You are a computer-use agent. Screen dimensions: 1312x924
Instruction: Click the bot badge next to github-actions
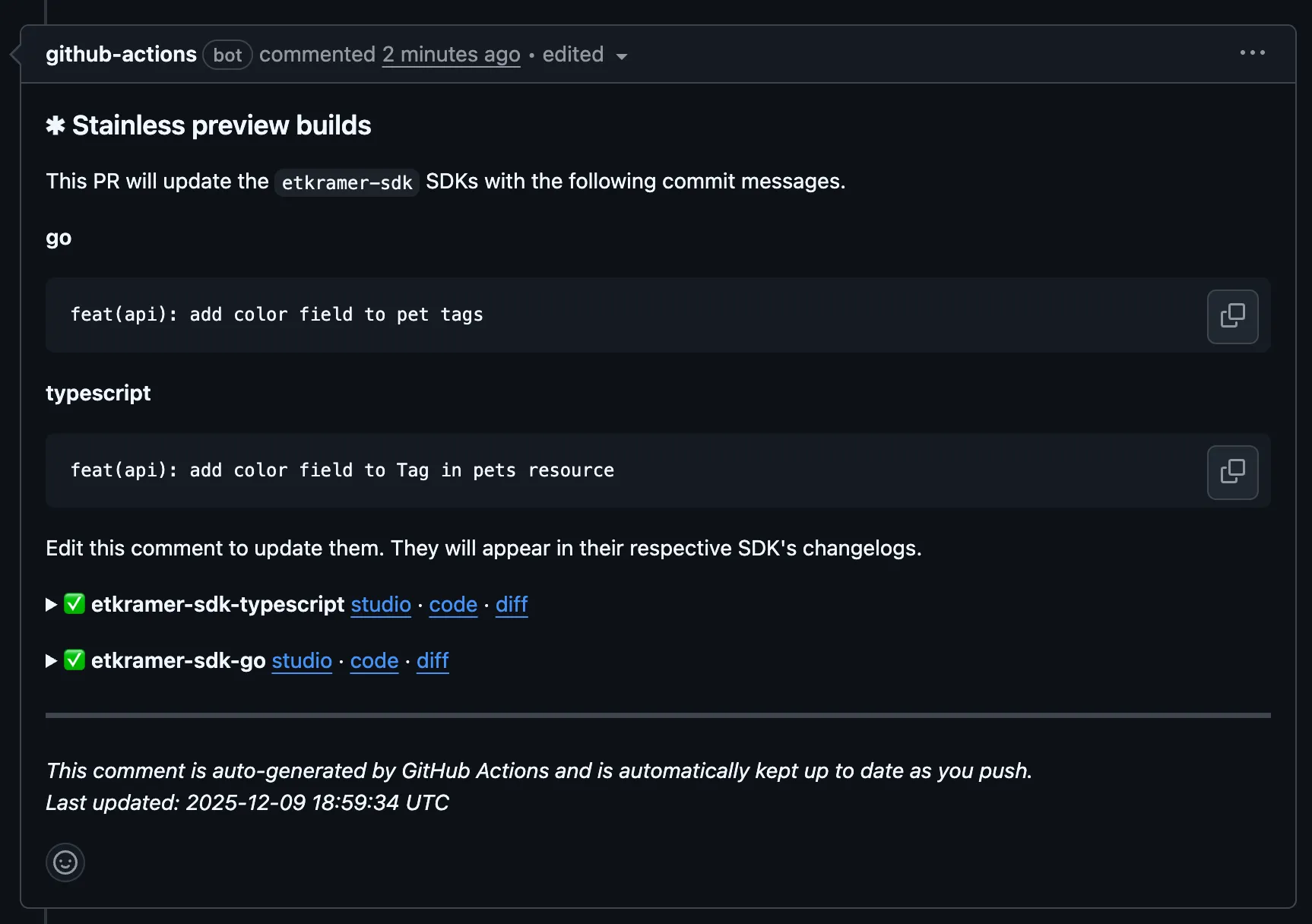tap(227, 54)
